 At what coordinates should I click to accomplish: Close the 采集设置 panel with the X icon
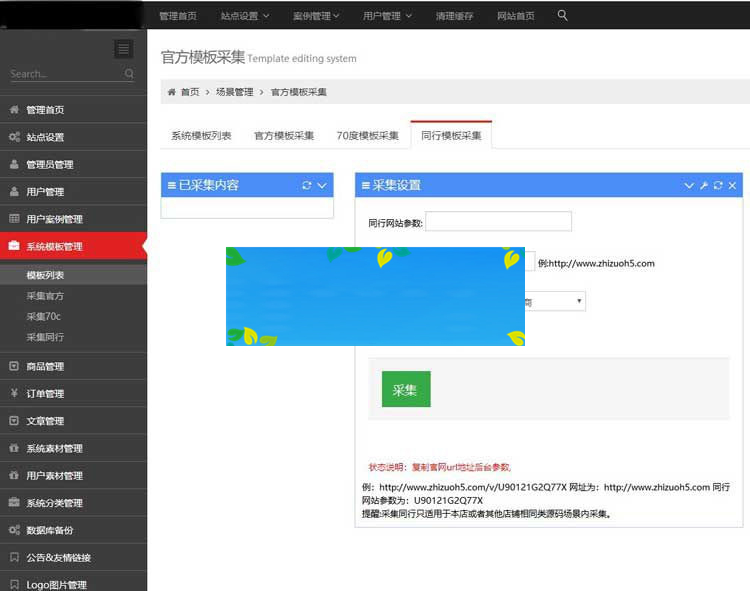click(x=732, y=186)
